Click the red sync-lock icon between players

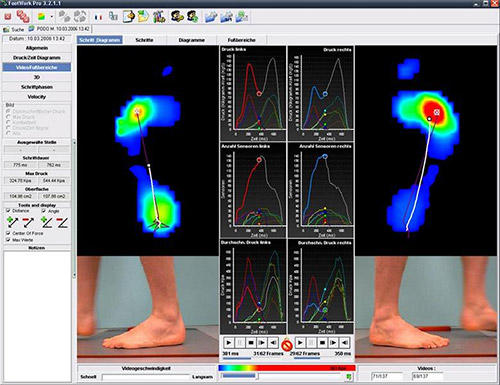(x=287, y=345)
